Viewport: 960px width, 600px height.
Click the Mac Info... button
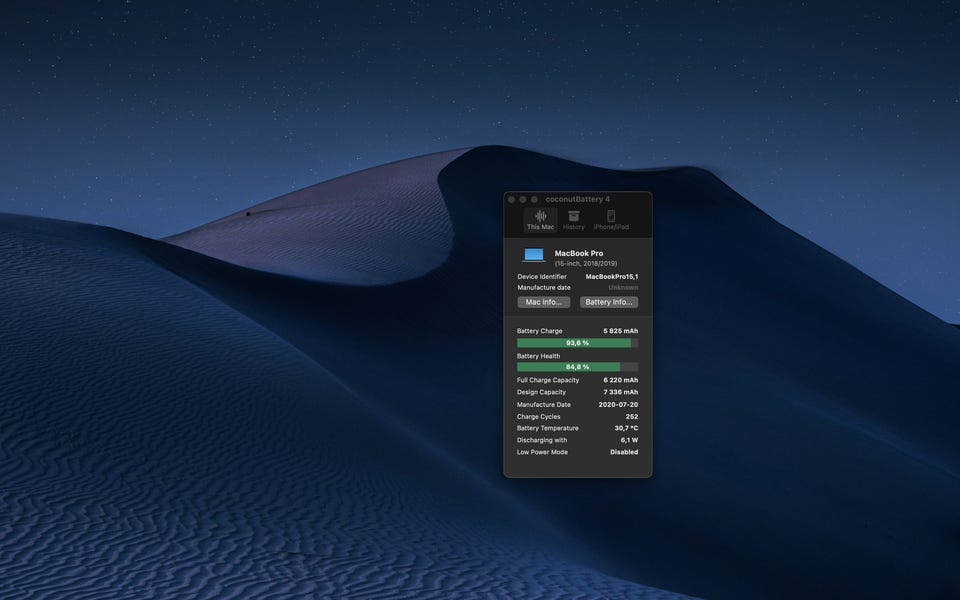click(544, 302)
